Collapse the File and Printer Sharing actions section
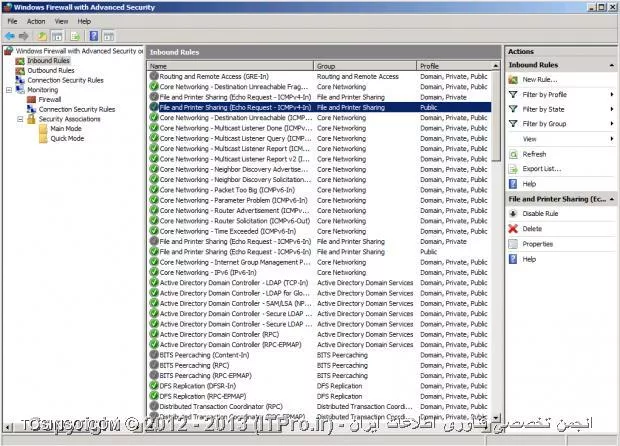Image resolution: width=620 pixels, height=446 pixels. pos(612,199)
